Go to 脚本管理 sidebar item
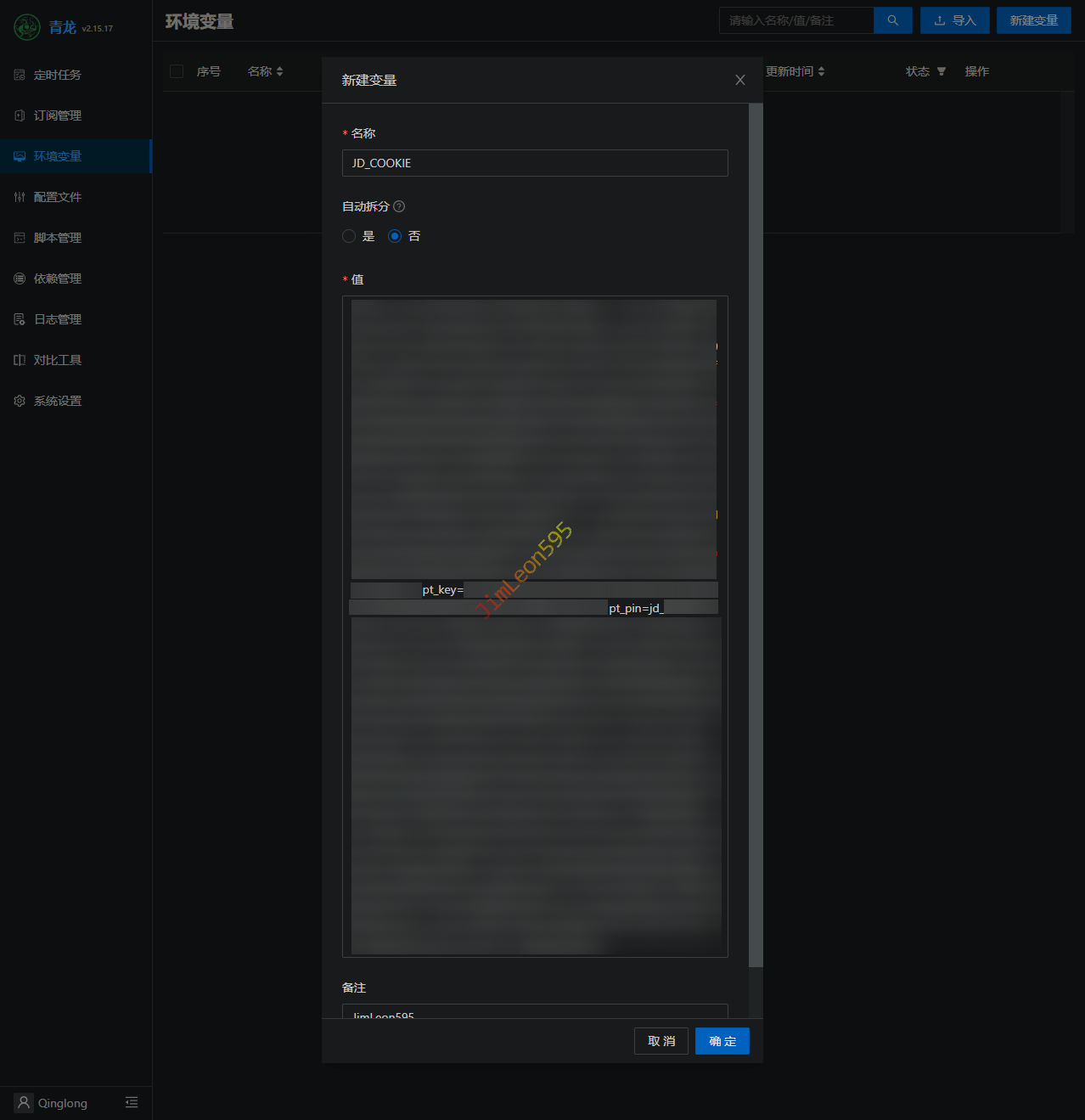1085x1120 pixels. pyautogui.click(x=58, y=238)
